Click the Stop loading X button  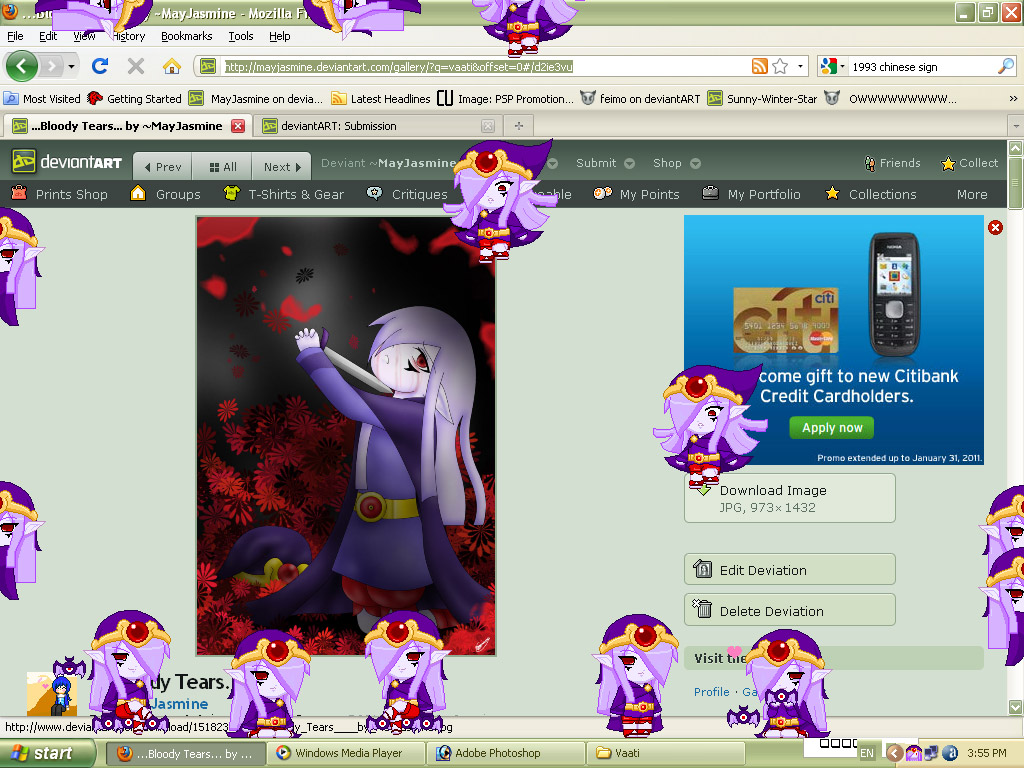[x=136, y=66]
